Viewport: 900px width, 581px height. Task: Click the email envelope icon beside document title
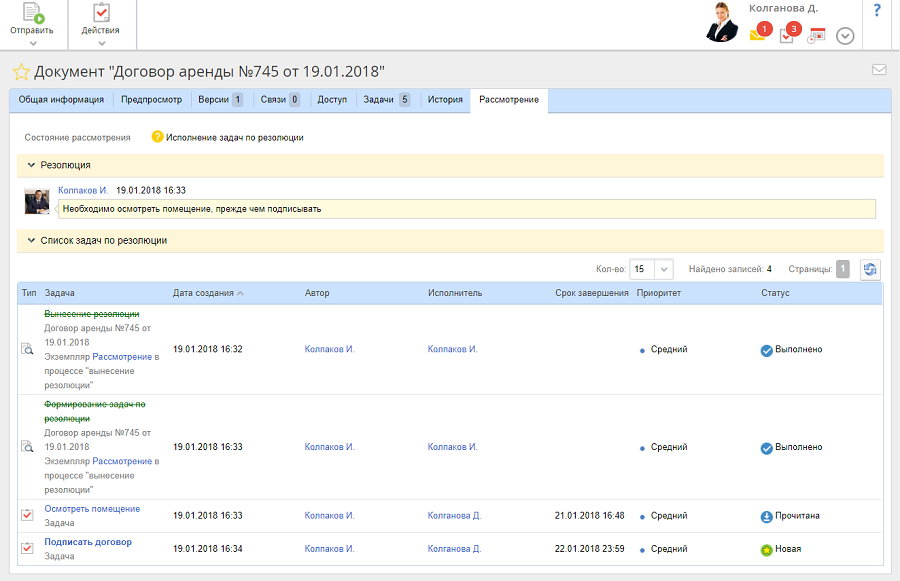pyautogui.click(x=879, y=70)
